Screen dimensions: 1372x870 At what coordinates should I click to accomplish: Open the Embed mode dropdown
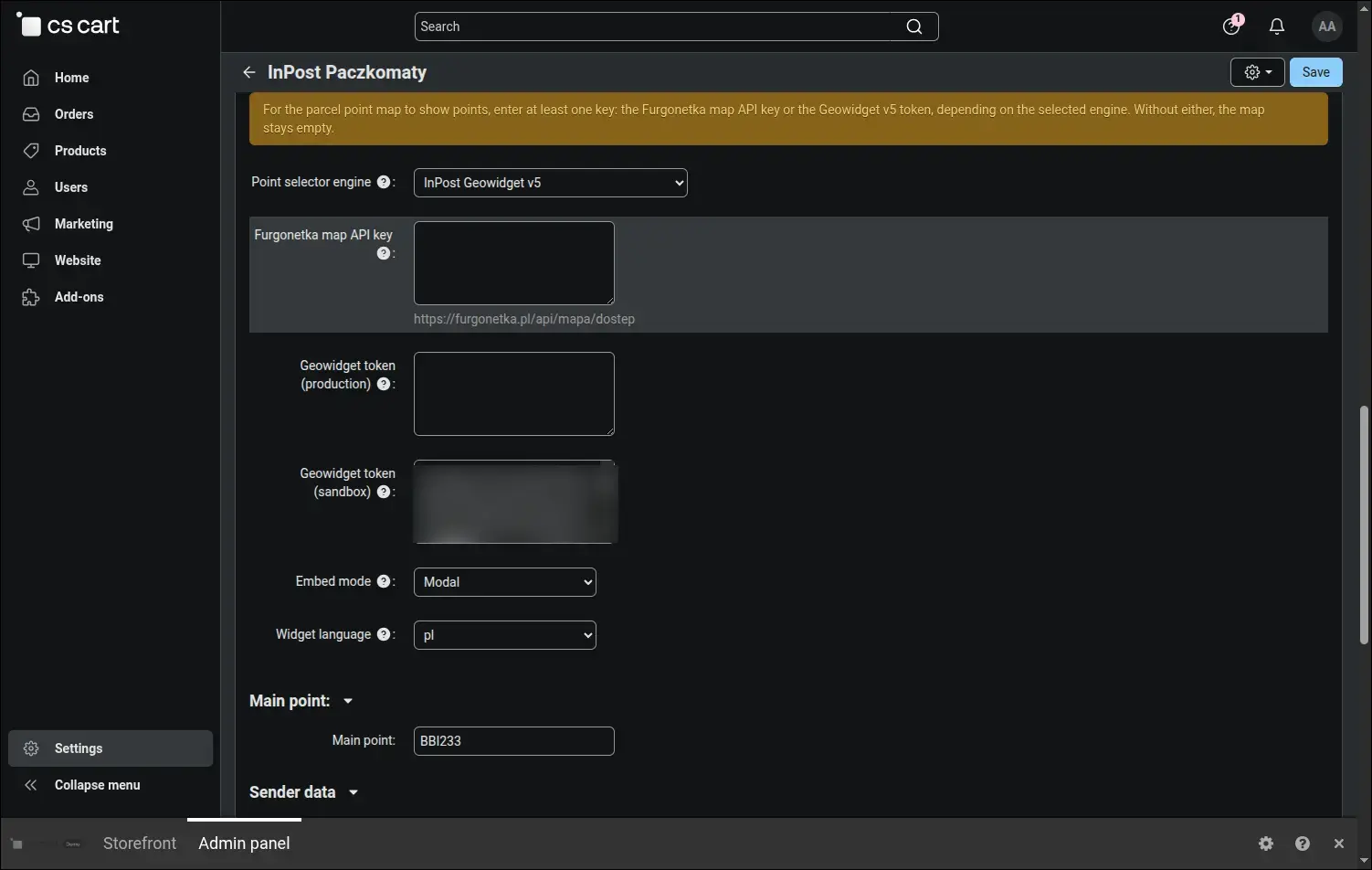coord(505,582)
